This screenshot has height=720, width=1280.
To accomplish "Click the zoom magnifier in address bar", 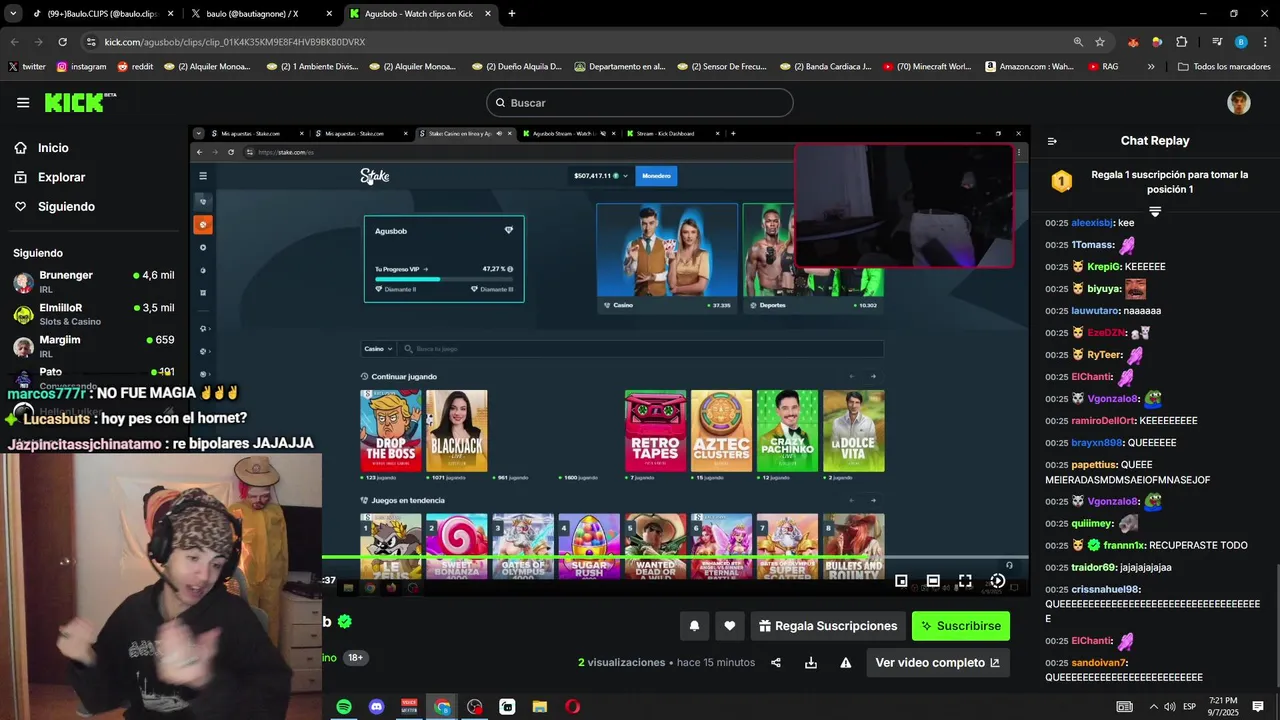I will coord(1078,42).
